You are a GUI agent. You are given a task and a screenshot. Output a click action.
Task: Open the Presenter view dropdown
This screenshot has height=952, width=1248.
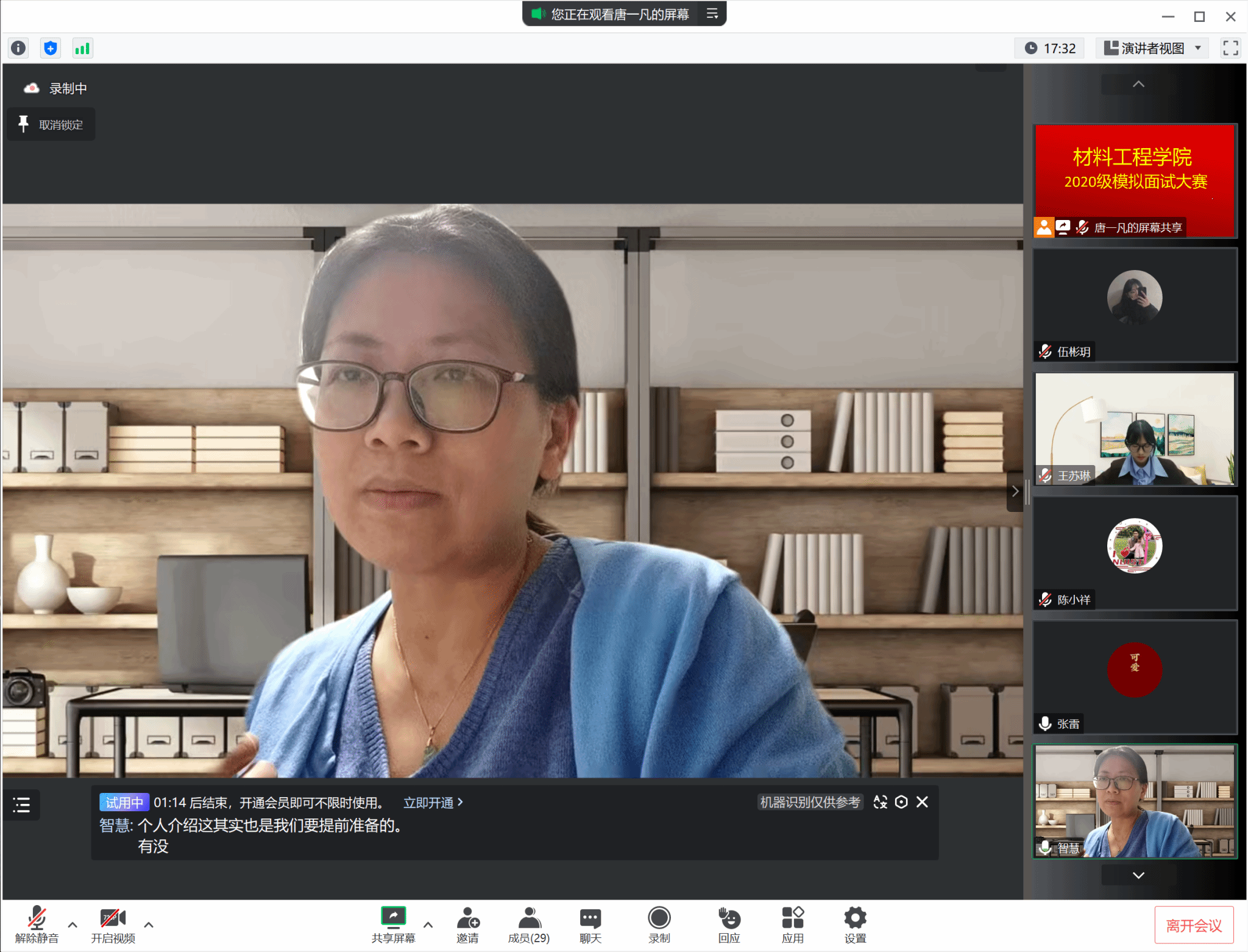pos(1153,48)
